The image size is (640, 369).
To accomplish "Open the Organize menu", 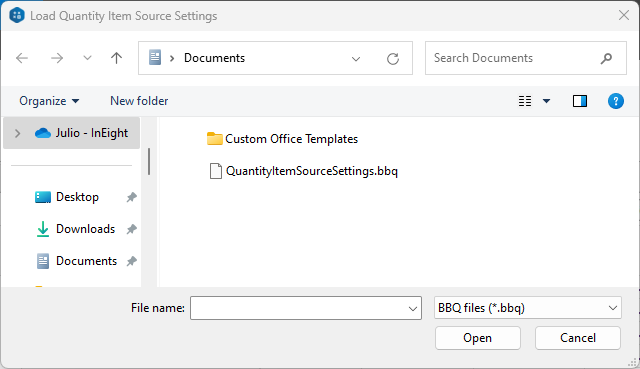I will coord(49,101).
